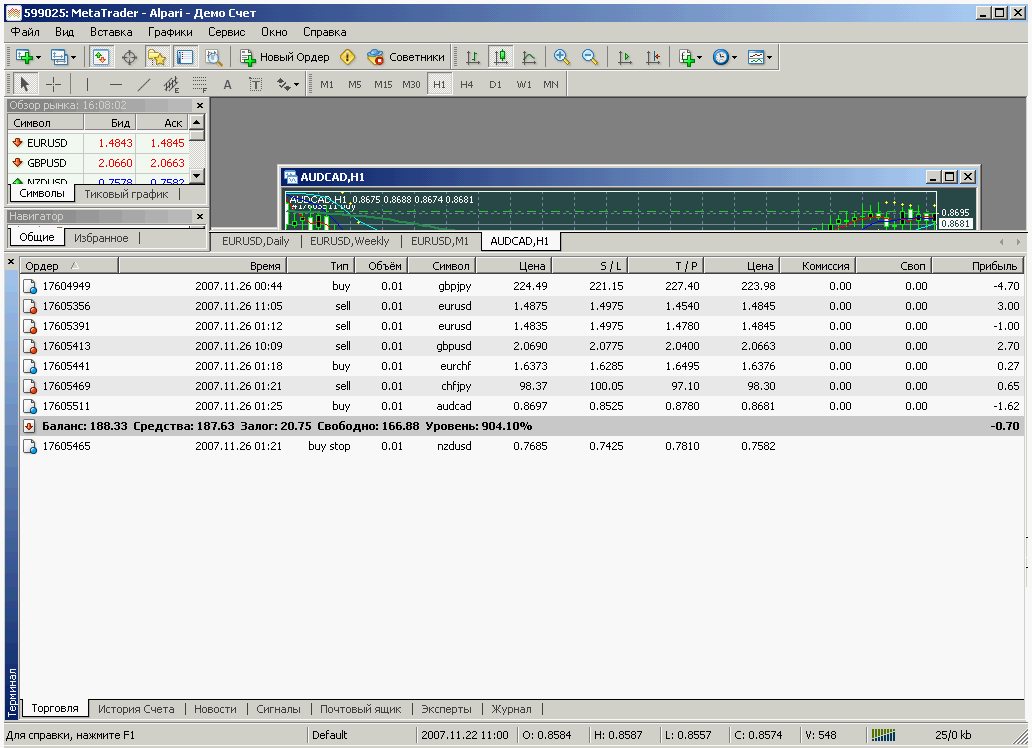Open the chart periodicity clock dropdown
This screenshot has width=1032, height=748.
(734, 57)
